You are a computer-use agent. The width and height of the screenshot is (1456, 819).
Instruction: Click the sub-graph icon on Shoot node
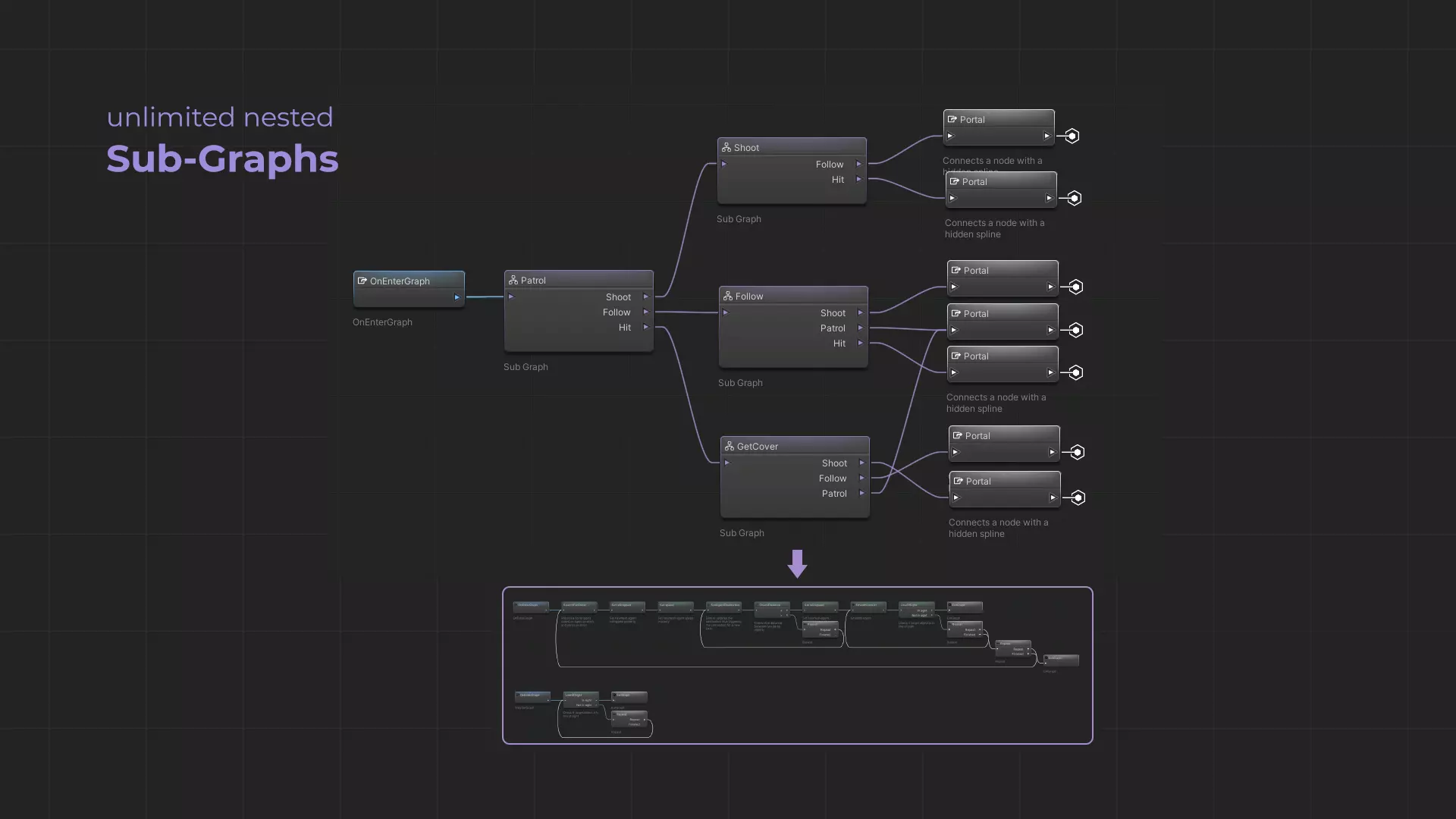click(x=726, y=148)
